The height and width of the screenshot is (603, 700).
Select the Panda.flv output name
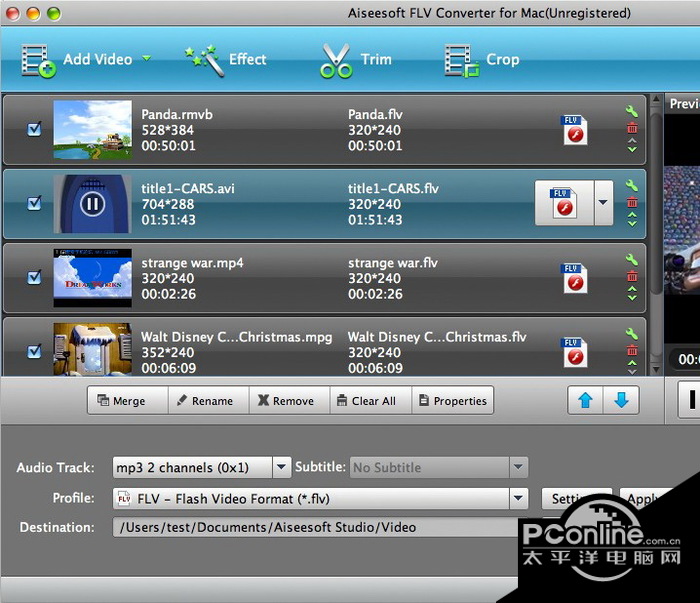375,115
